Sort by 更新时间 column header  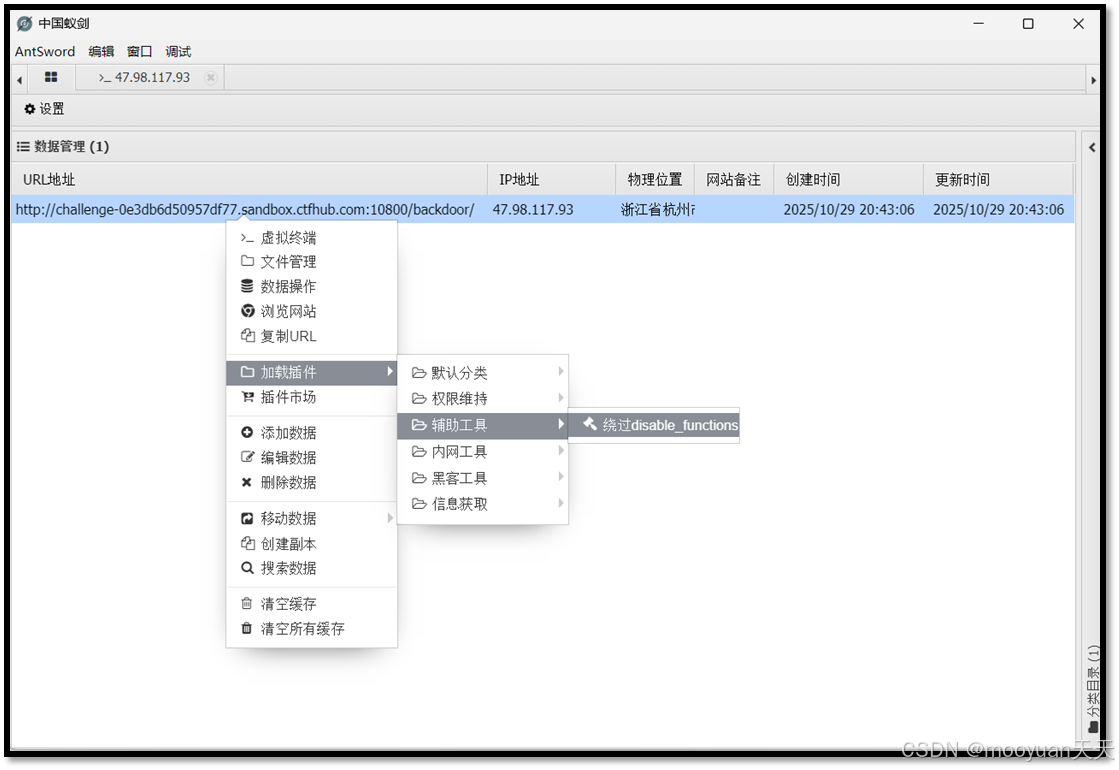point(998,180)
